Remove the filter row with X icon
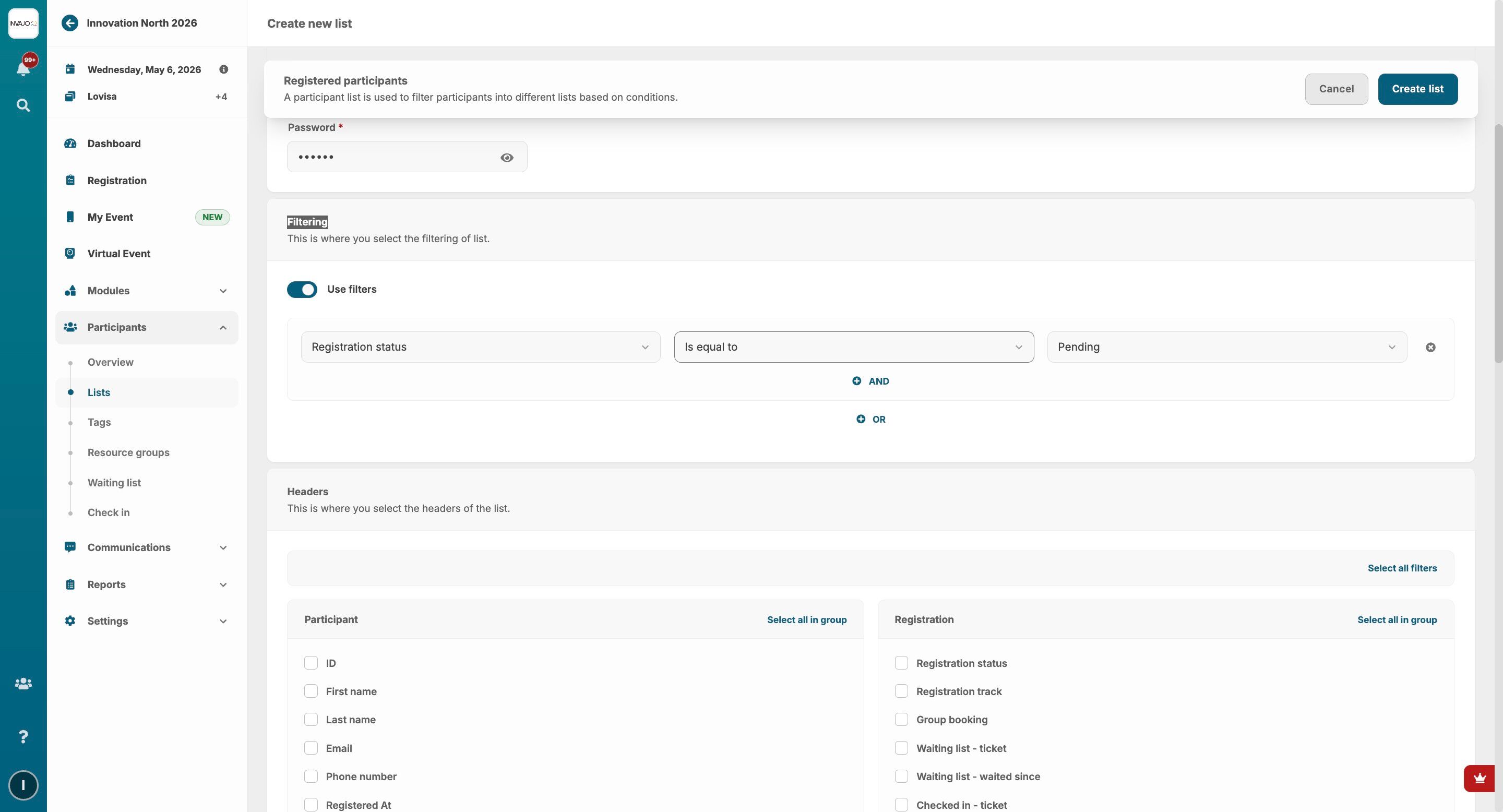 click(x=1430, y=348)
